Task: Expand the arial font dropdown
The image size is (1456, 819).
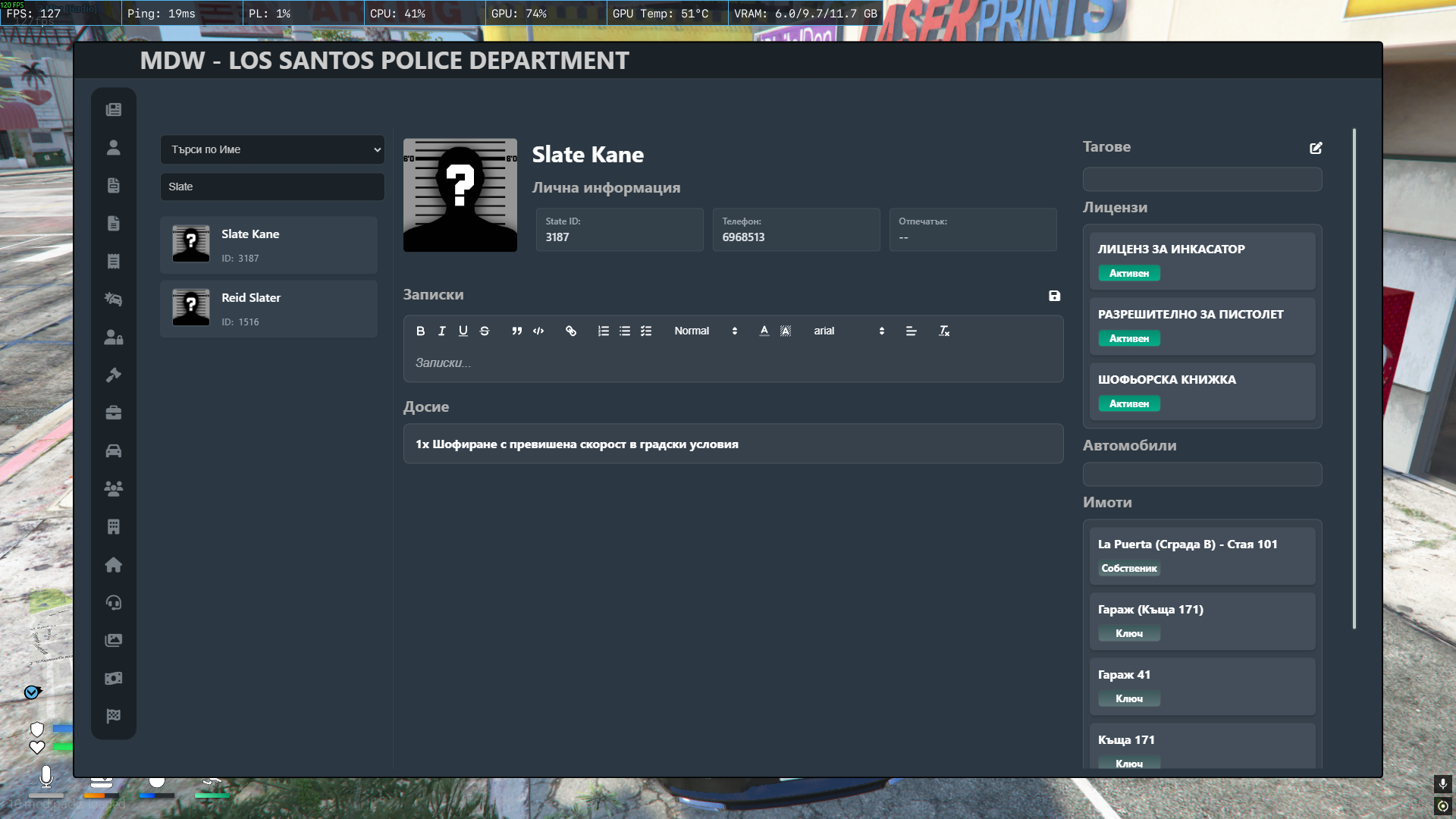Action: 849,331
